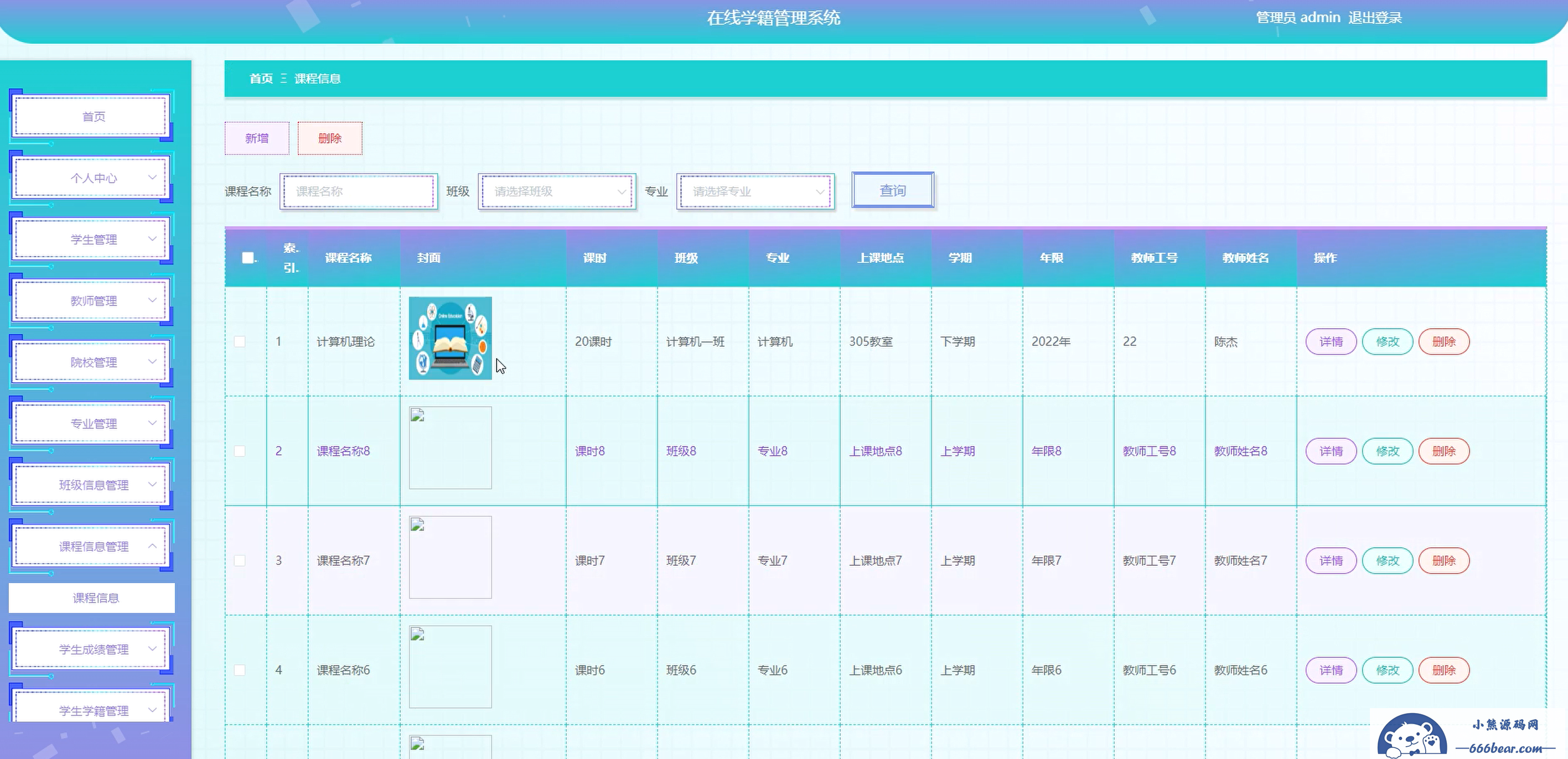Tick the checkbox for row 计算机理论

(x=240, y=342)
